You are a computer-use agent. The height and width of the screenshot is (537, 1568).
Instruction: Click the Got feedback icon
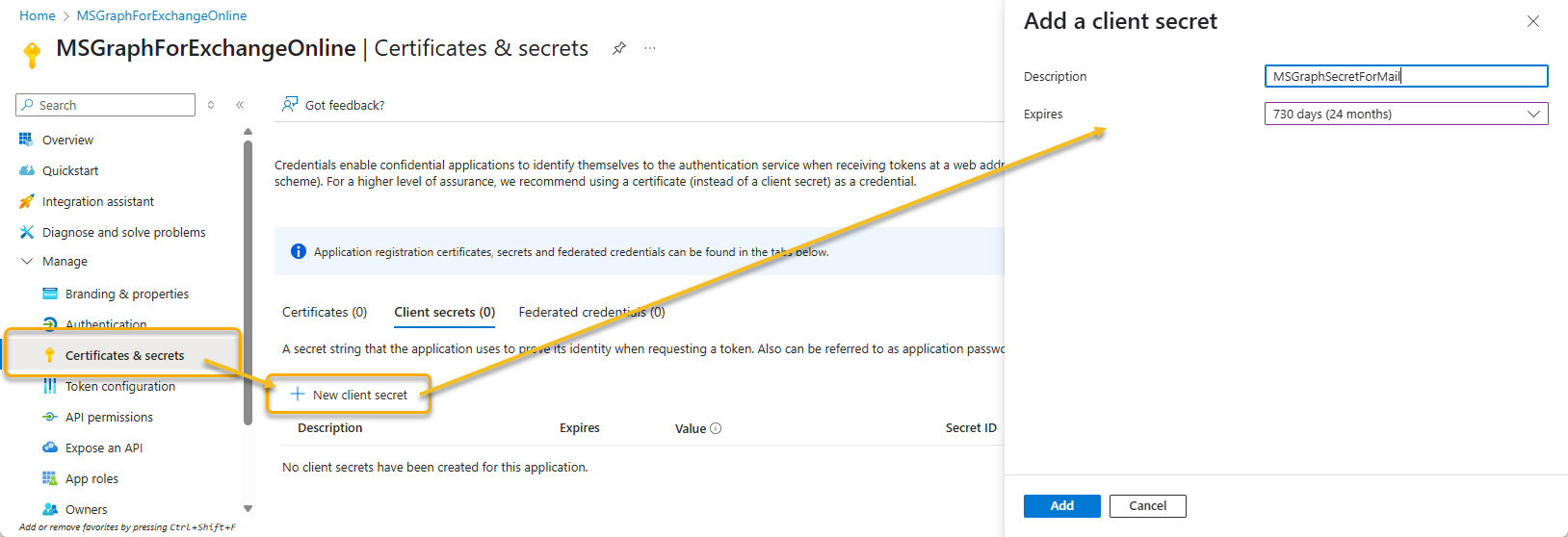coord(290,105)
